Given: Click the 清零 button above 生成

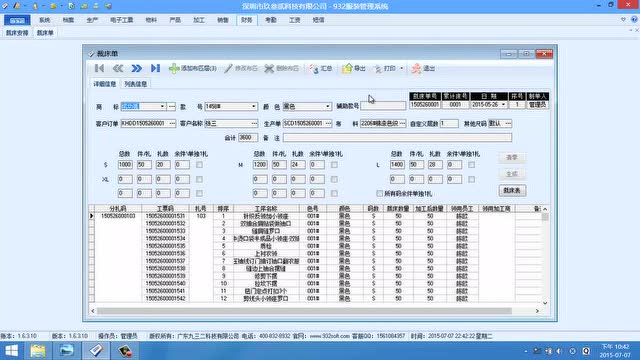Looking at the screenshot, I should point(512,158).
